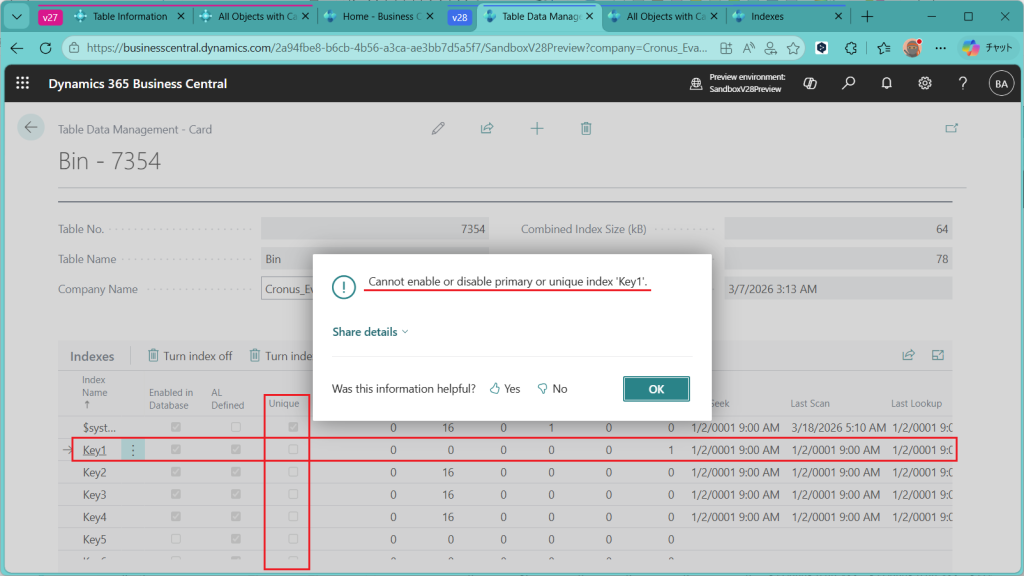
Task: Click the app launcher waffle icon
Action: click(23, 84)
